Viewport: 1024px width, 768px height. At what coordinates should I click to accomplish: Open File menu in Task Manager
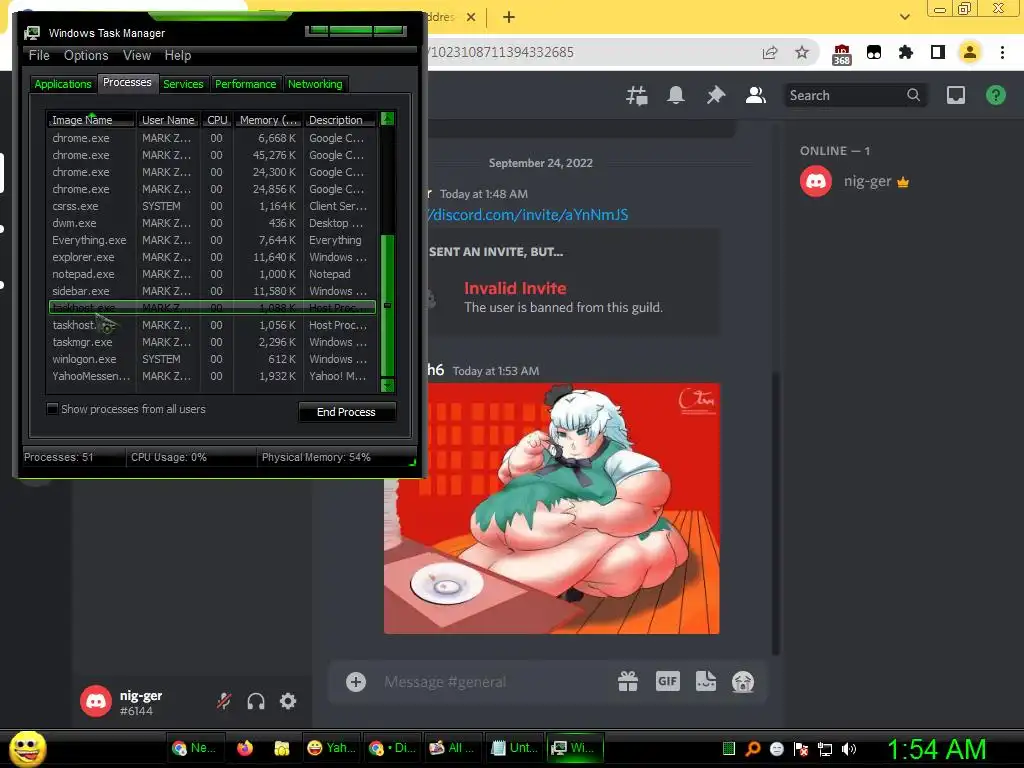(x=39, y=56)
